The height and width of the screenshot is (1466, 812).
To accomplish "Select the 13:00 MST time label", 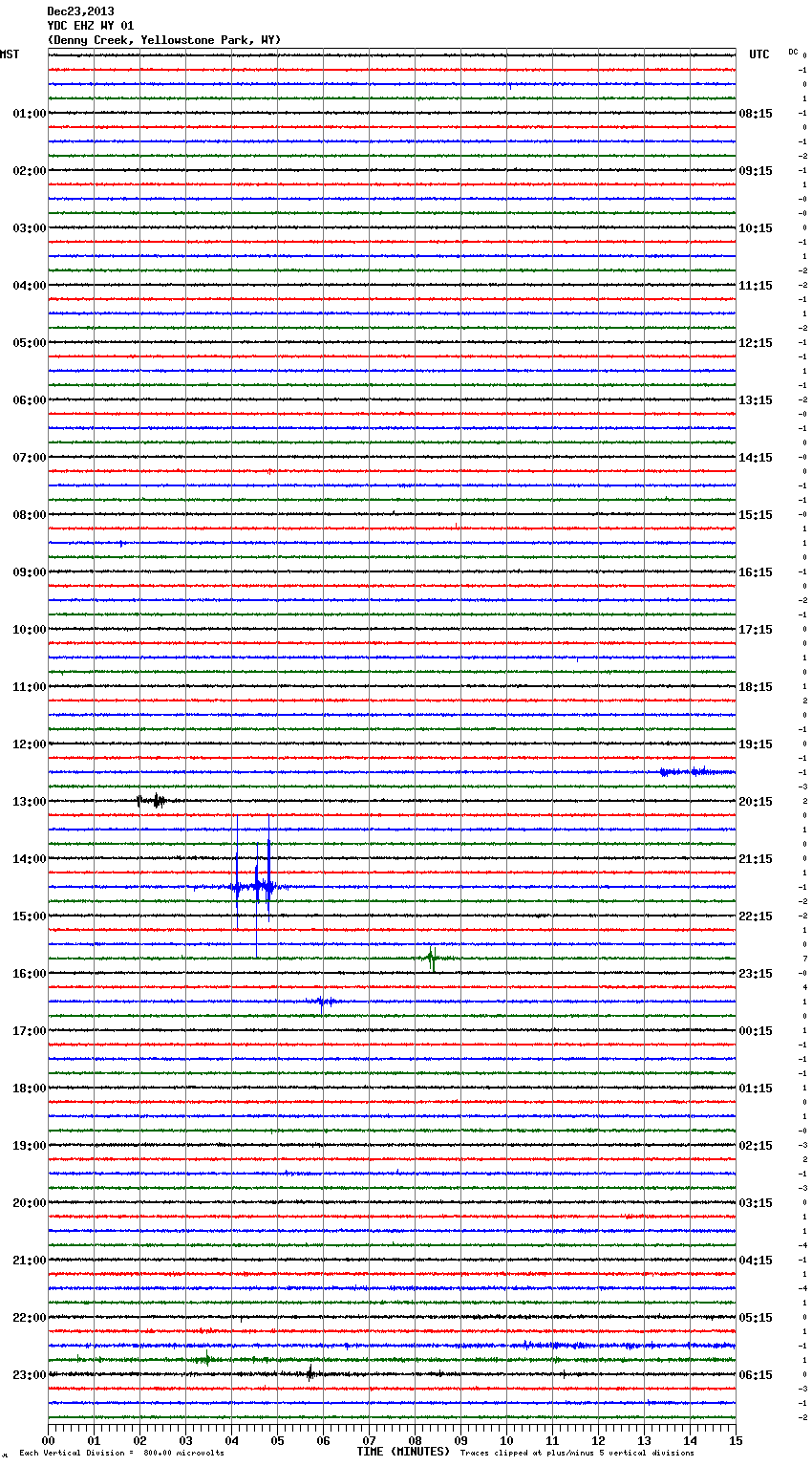I will [x=29, y=802].
